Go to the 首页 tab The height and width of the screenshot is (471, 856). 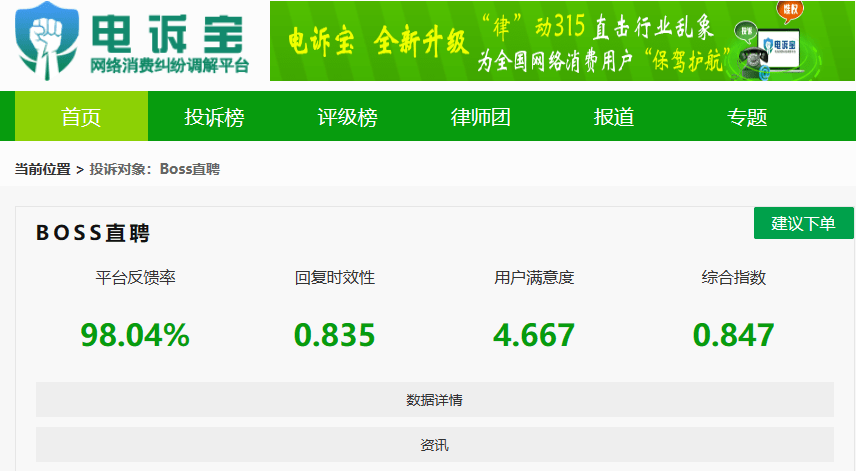click(x=81, y=117)
